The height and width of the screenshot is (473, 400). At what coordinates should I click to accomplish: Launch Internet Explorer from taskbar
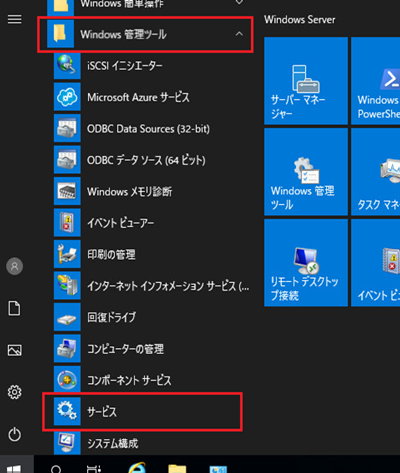point(137,467)
